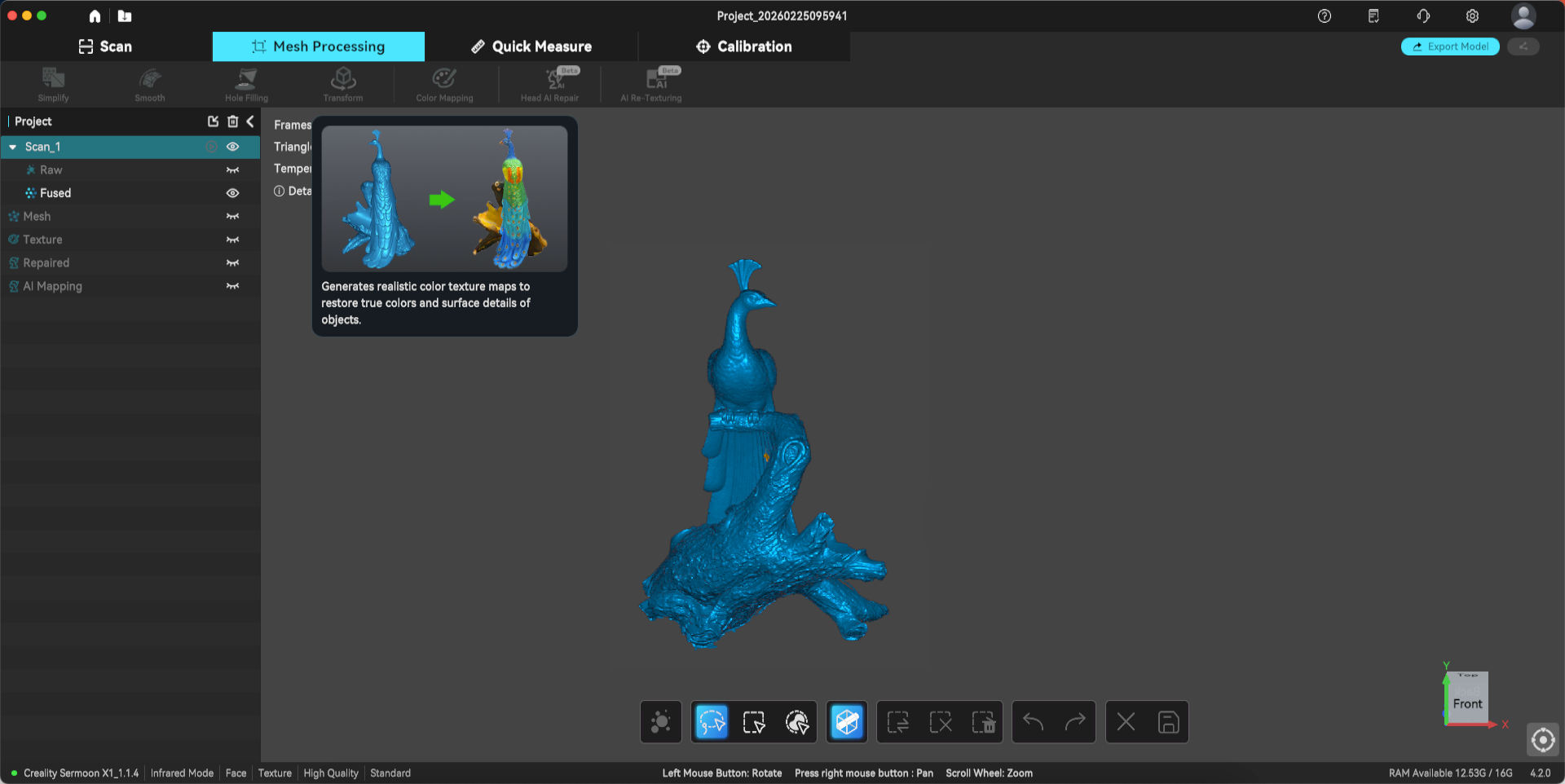Click the save floppy disk icon
The width and height of the screenshot is (1565, 784).
pos(1168,722)
